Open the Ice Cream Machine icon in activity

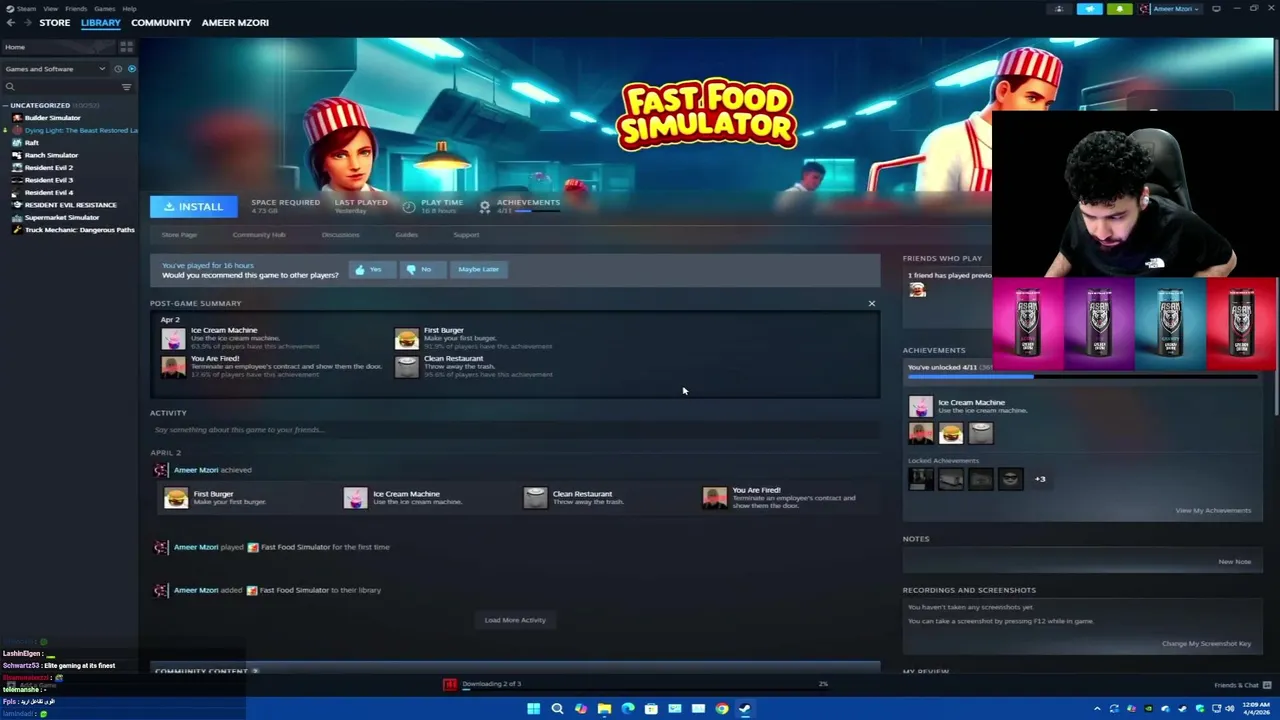pyautogui.click(x=356, y=498)
